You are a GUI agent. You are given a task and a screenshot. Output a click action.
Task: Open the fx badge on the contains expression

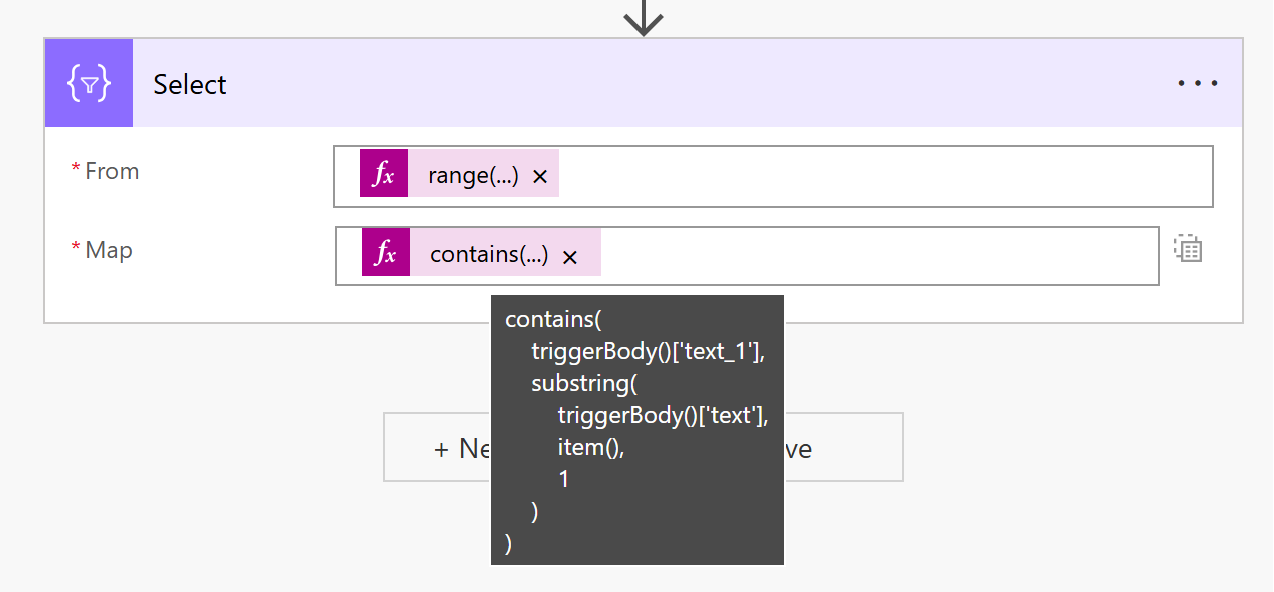pyautogui.click(x=386, y=254)
